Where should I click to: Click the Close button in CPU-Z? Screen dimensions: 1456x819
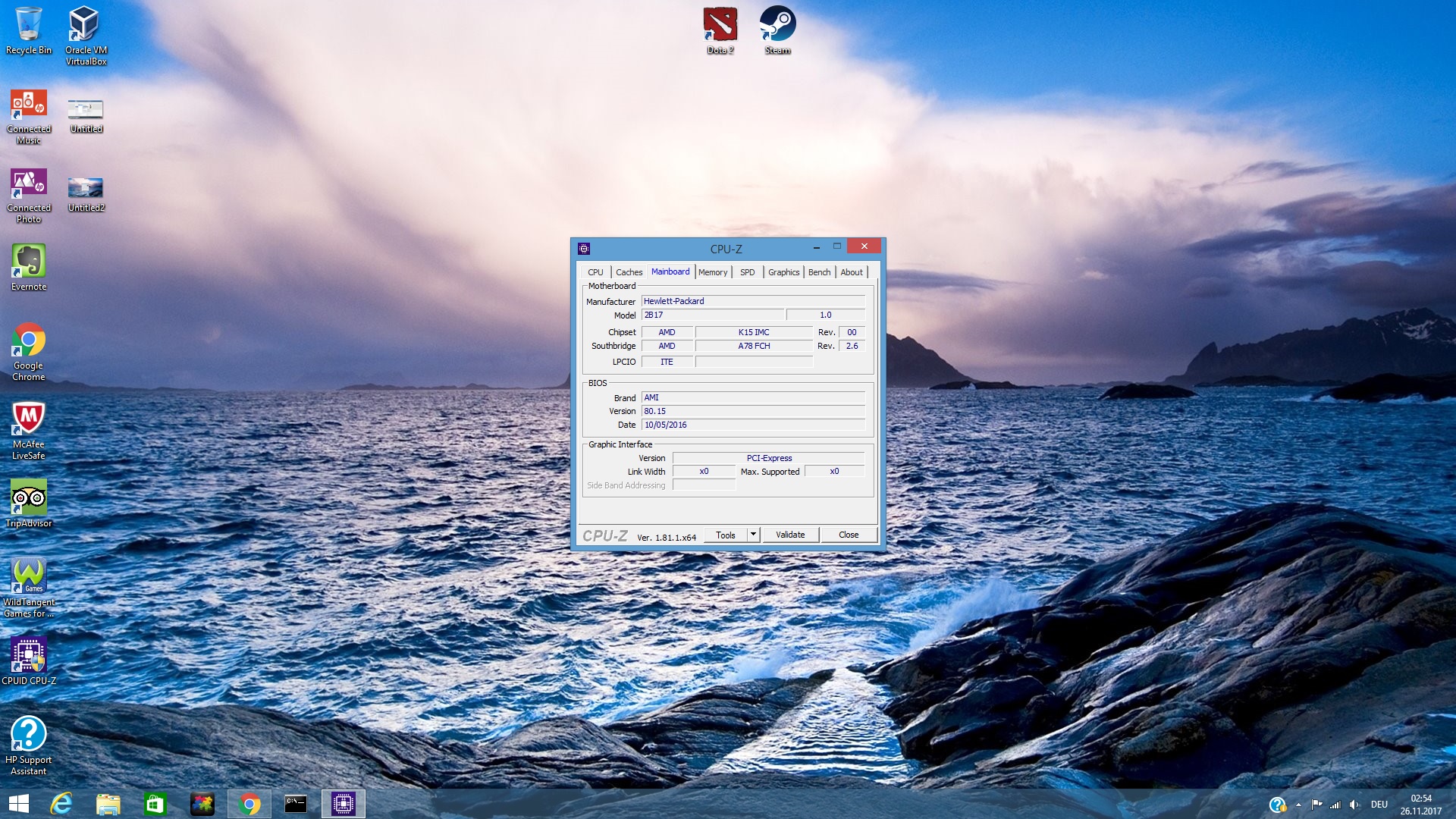point(848,535)
